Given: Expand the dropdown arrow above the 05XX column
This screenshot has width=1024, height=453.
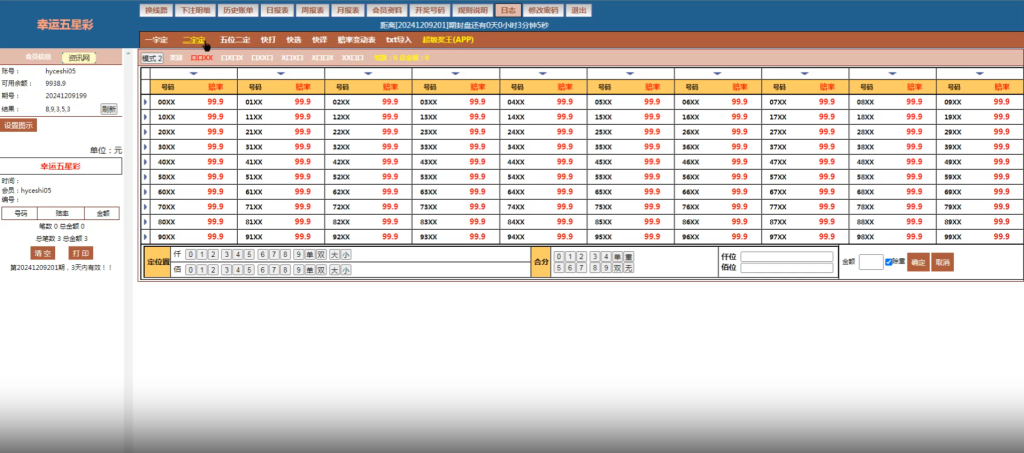Looking at the screenshot, I should point(630,74).
